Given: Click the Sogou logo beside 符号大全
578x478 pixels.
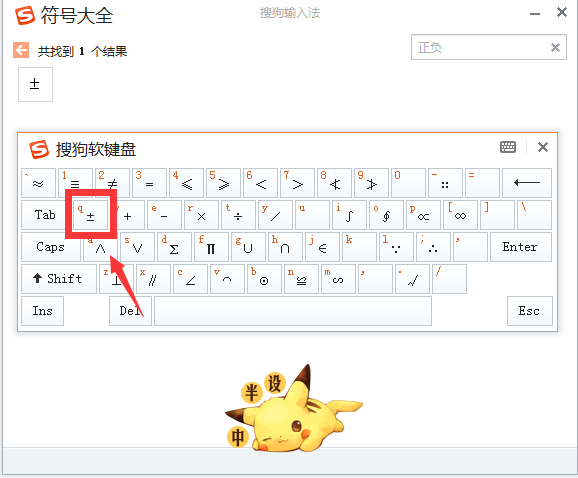Looking at the screenshot, I should (25, 16).
